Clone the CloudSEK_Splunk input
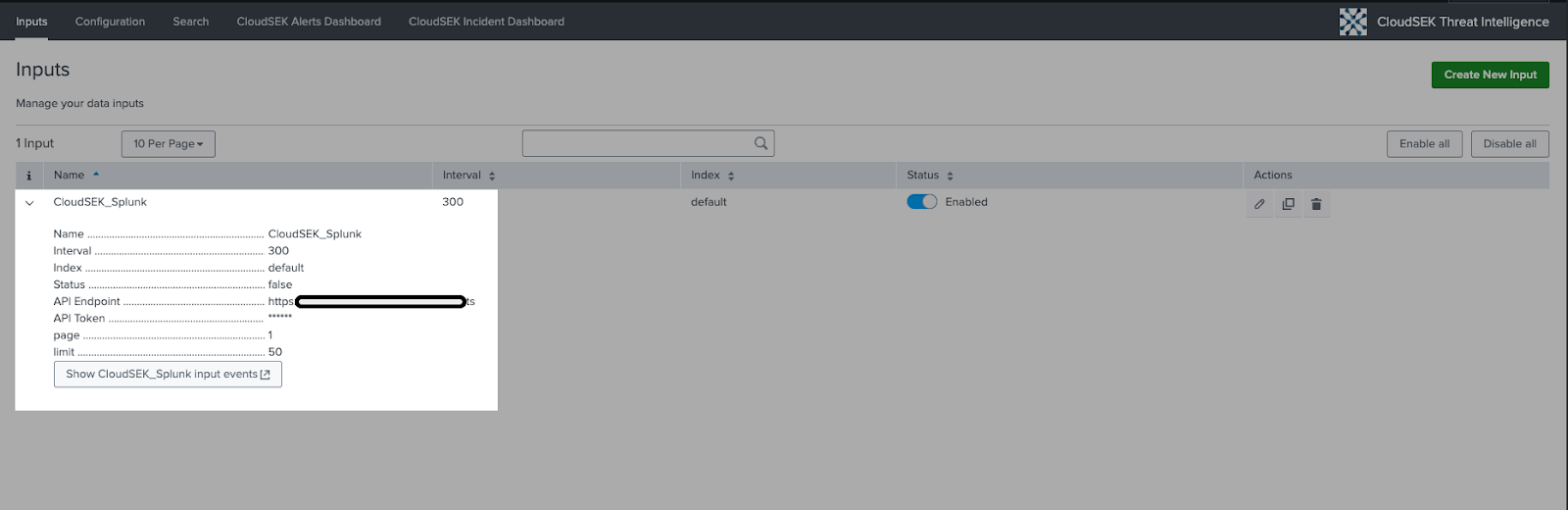The image size is (1568, 510). 1288,204
